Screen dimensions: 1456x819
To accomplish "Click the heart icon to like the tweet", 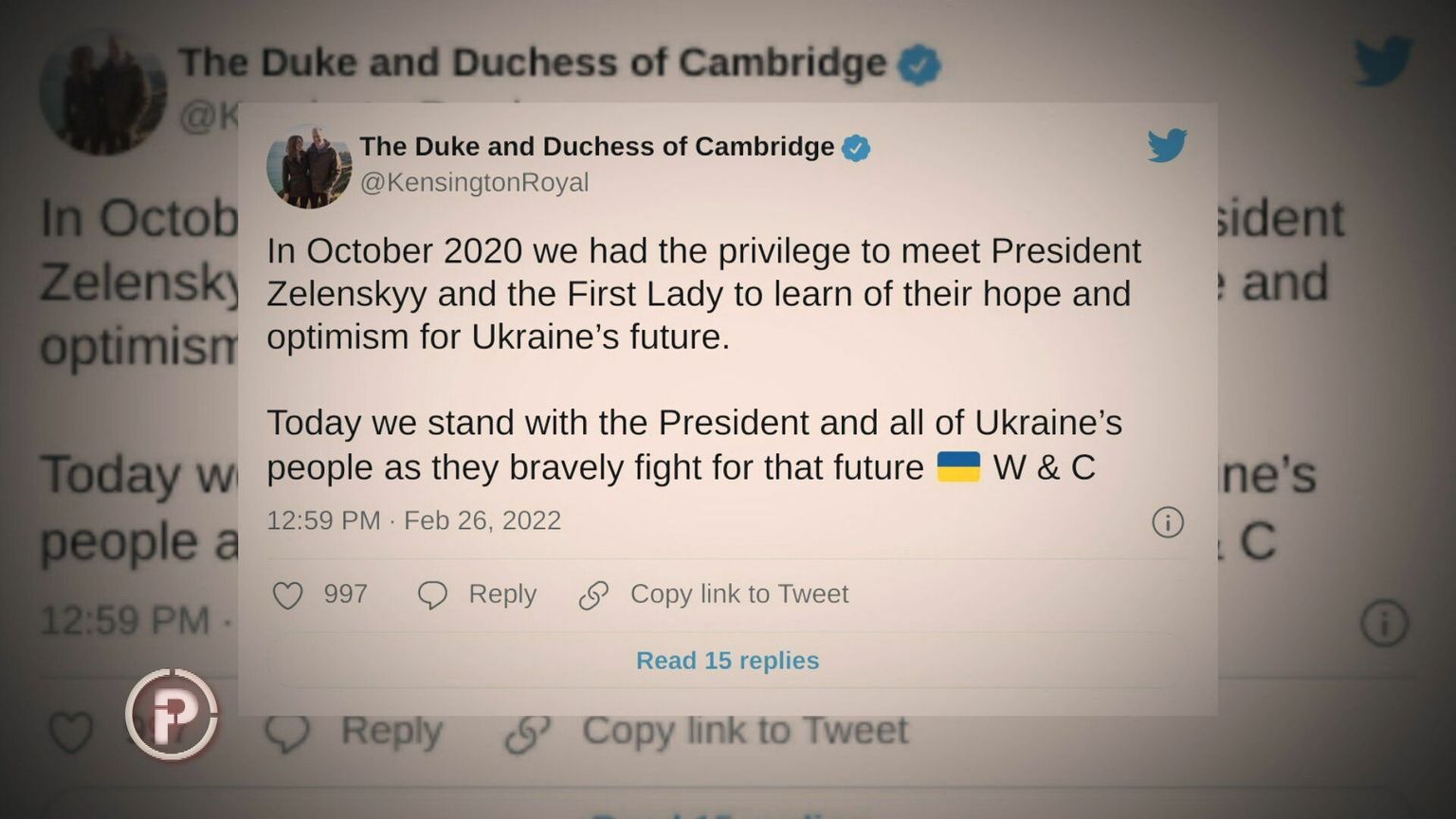I will [287, 595].
